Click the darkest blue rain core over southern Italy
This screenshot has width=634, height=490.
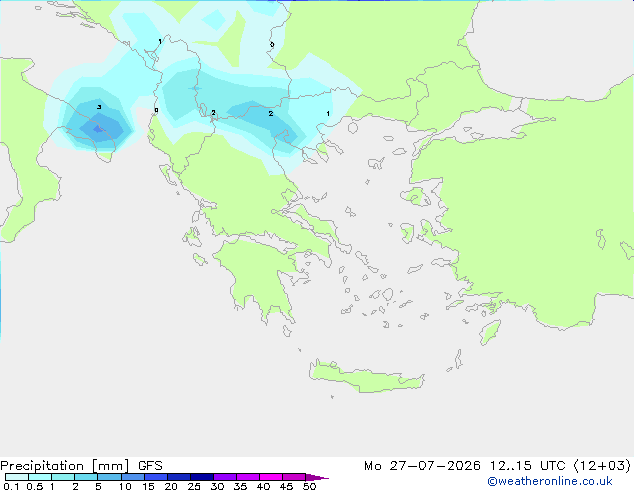(x=98, y=129)
